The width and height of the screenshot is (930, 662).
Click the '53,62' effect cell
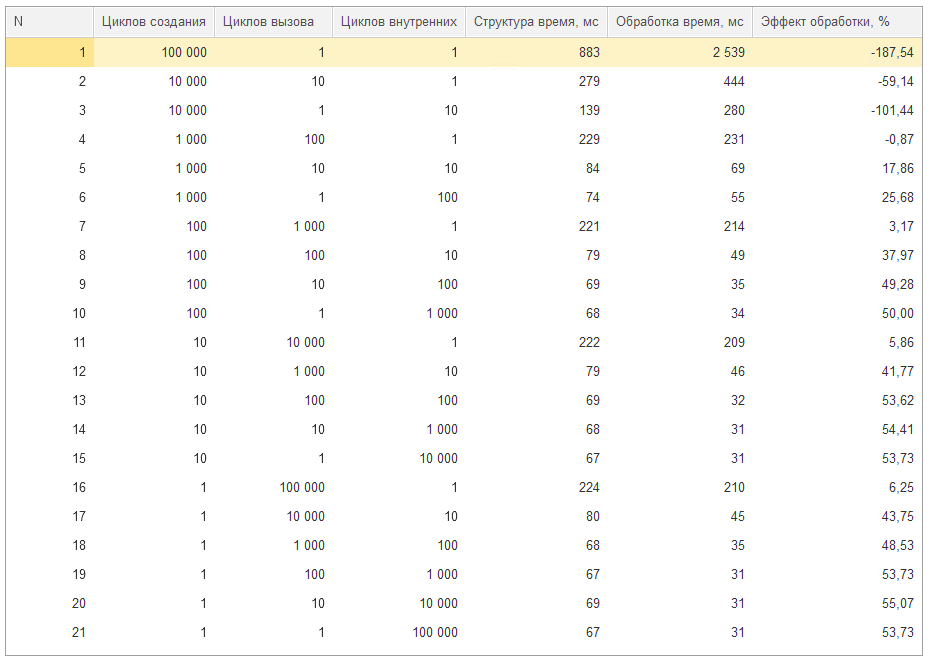[x=837, y=401]
